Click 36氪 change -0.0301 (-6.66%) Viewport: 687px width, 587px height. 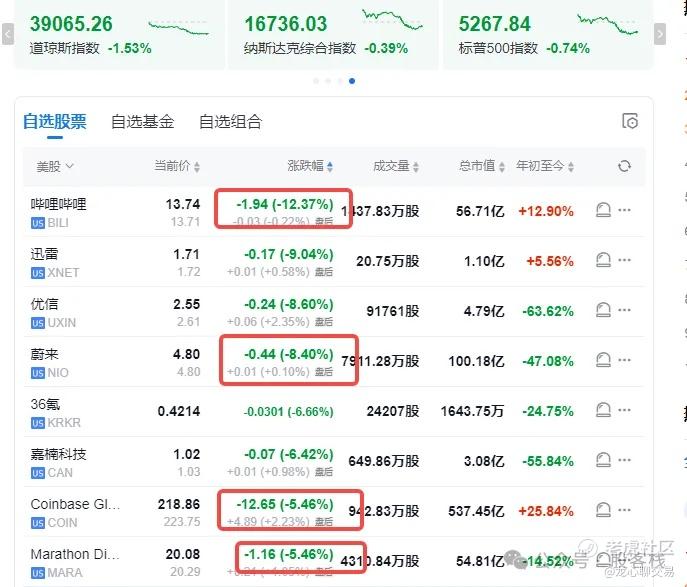pyautogui.click(x=288, y=411)
